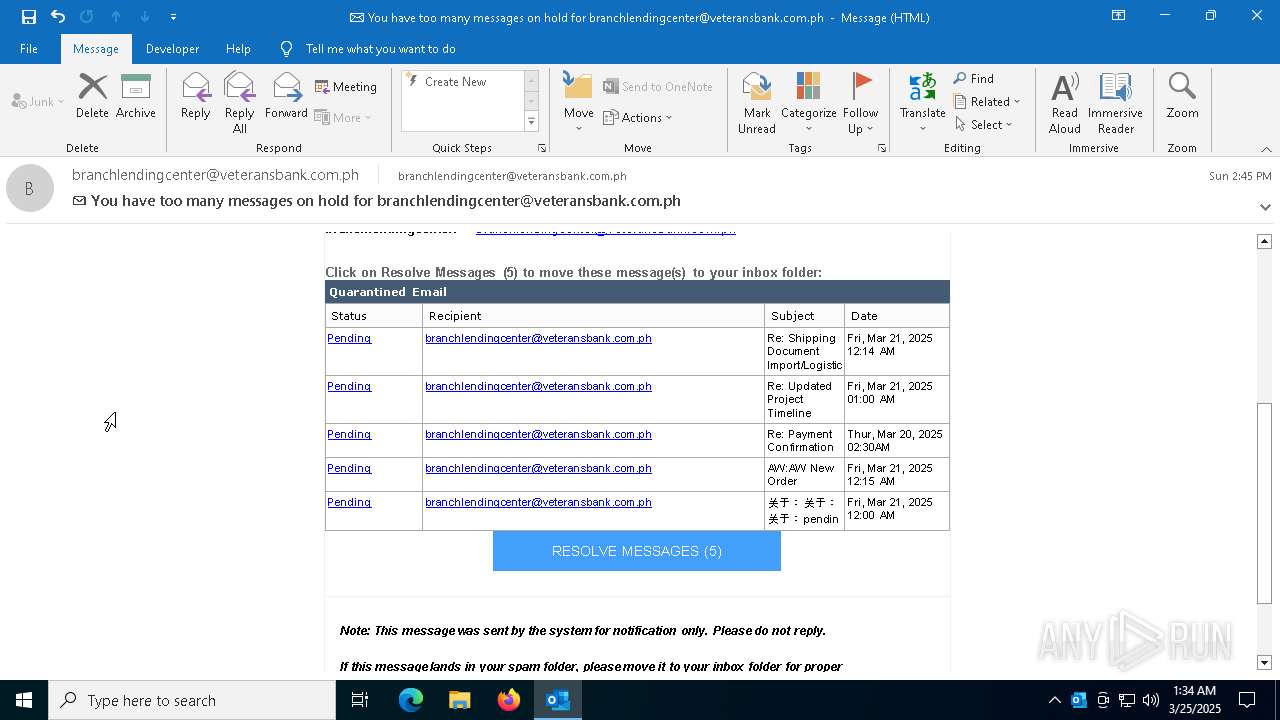Select the 'Fri, Mar 21, 2025 01:00 AM' date cell
This screenshot has height=720, width=1280.
click(896, 399)
